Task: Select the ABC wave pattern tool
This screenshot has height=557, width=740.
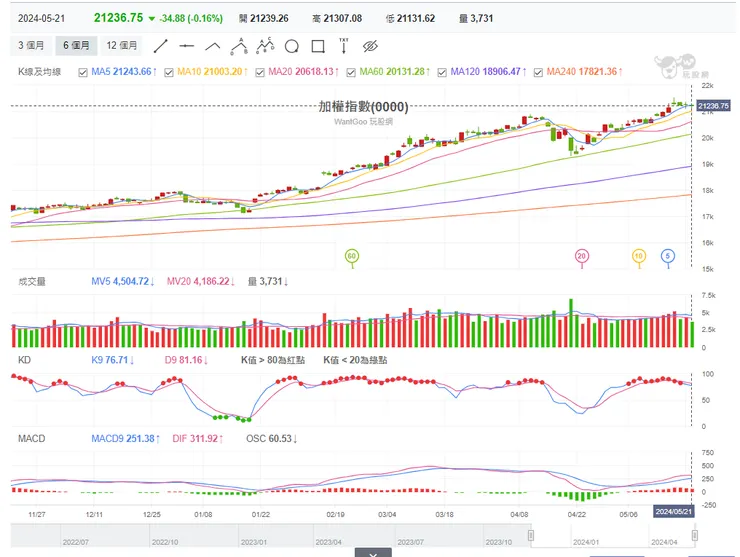Action: point(265,46)
